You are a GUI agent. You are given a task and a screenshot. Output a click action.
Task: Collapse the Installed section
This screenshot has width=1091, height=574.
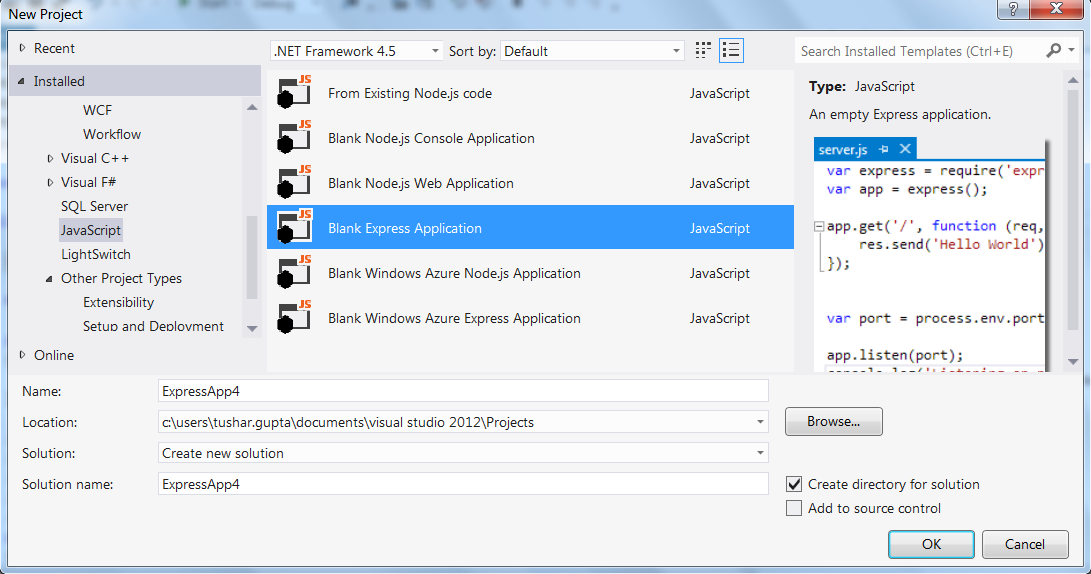click(x=22, y=81)
